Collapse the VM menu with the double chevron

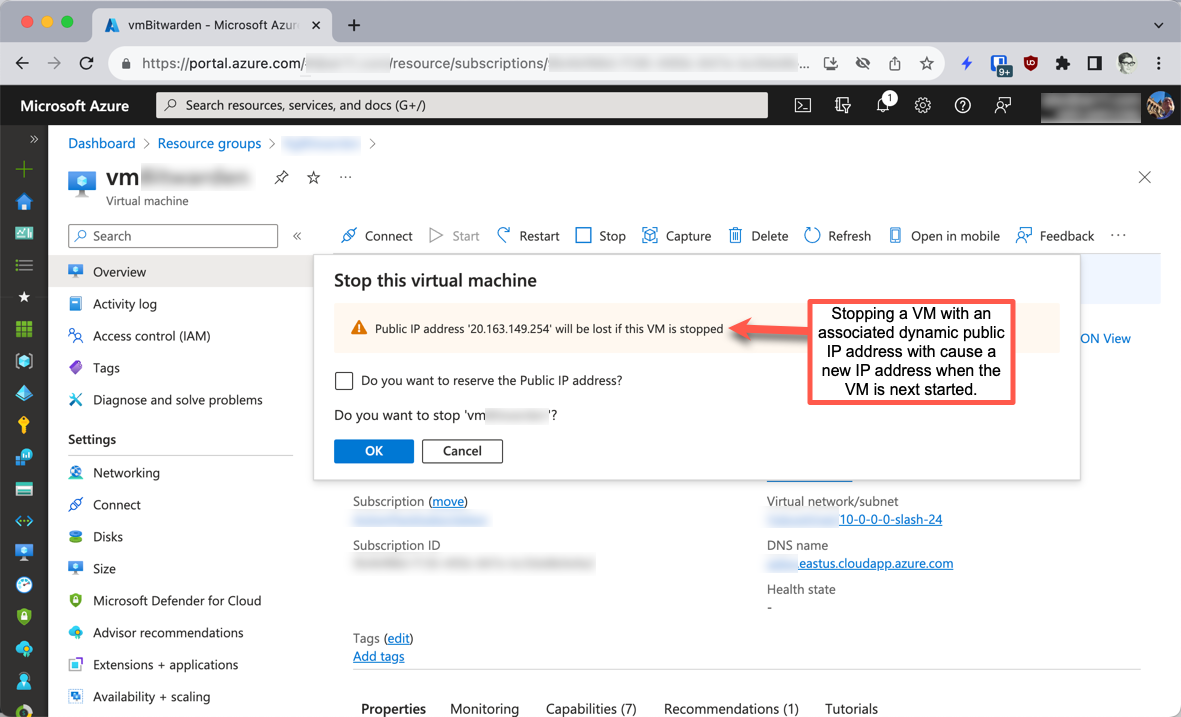click(297, 236)
